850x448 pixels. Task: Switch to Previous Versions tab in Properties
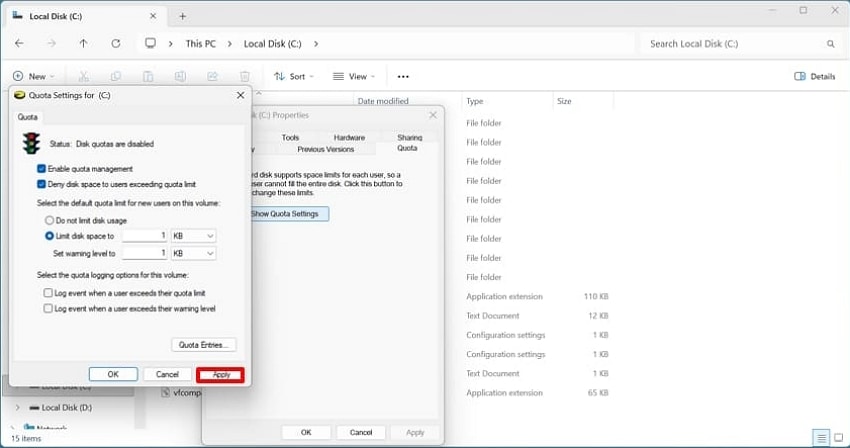[325, 149]
